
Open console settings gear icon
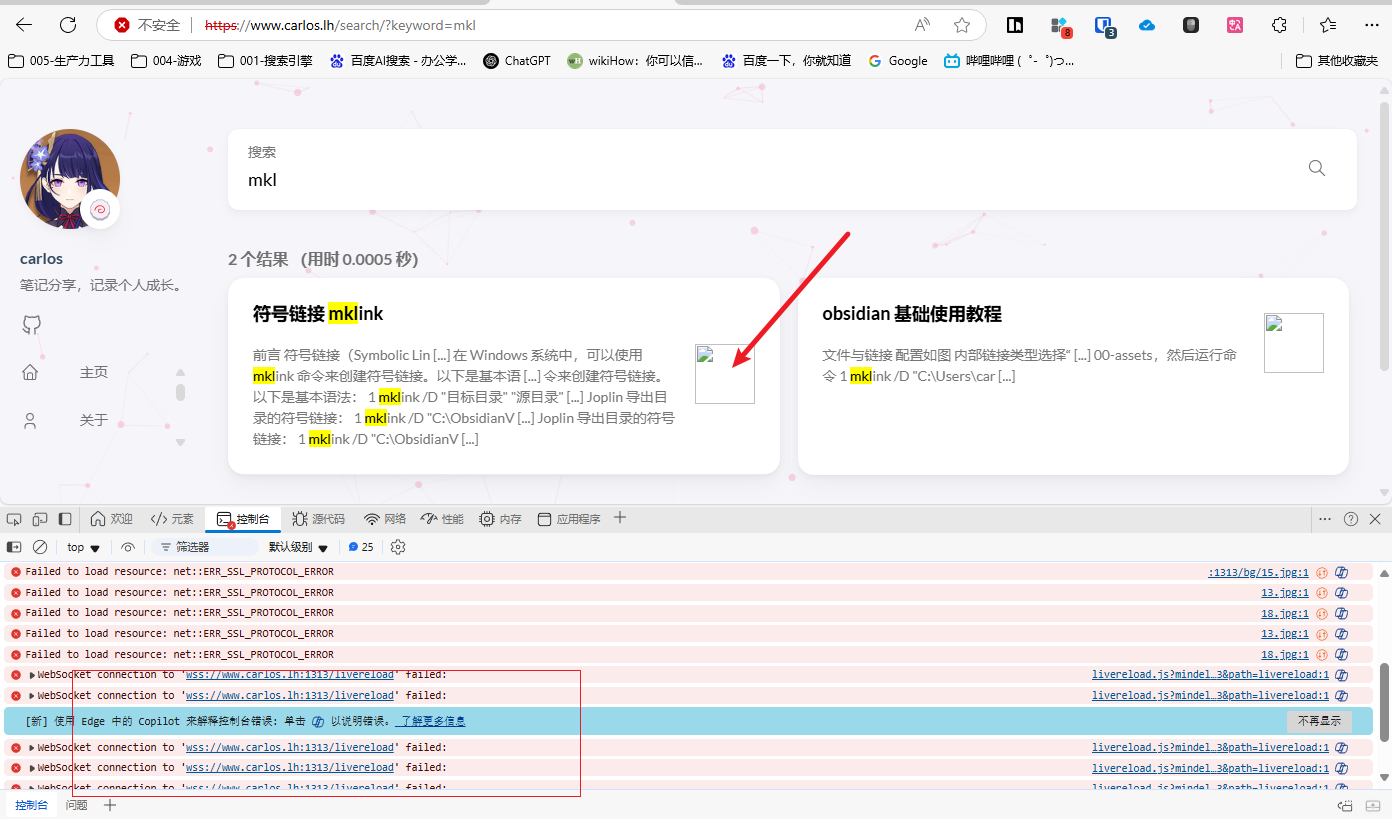point(398,547)
